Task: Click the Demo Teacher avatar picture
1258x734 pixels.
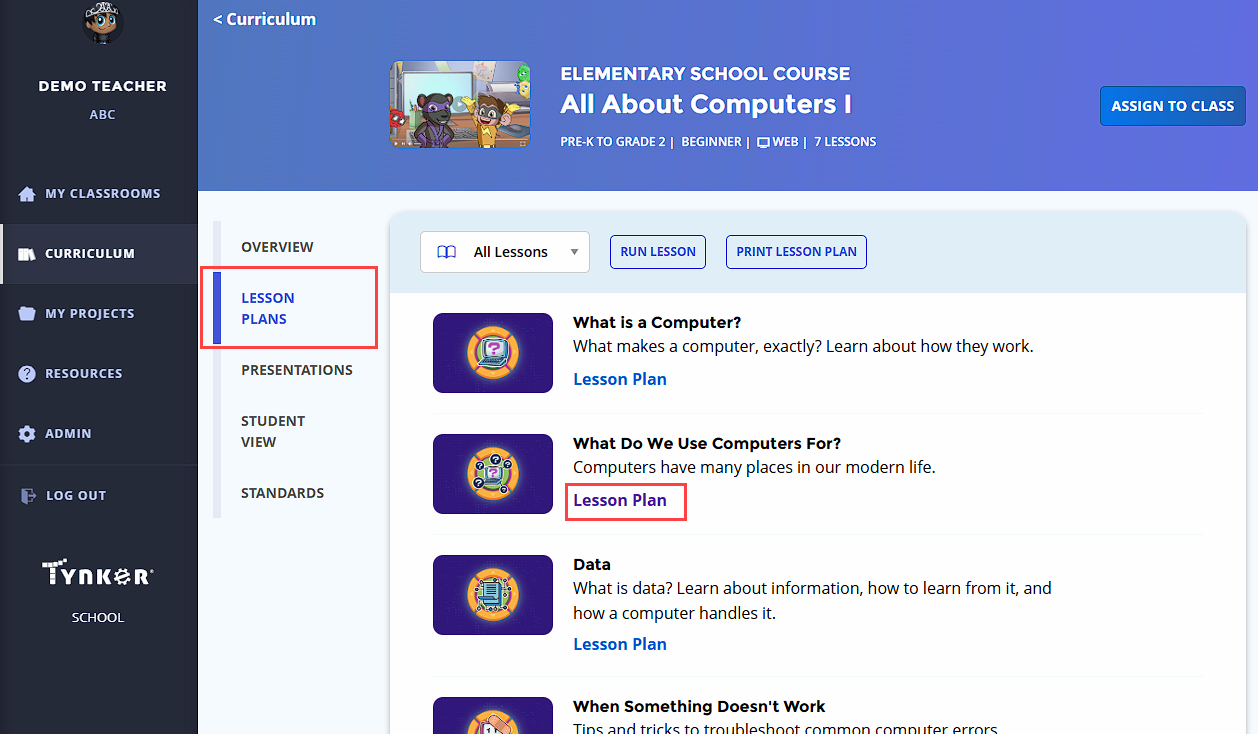Action: tap(102, 22)
